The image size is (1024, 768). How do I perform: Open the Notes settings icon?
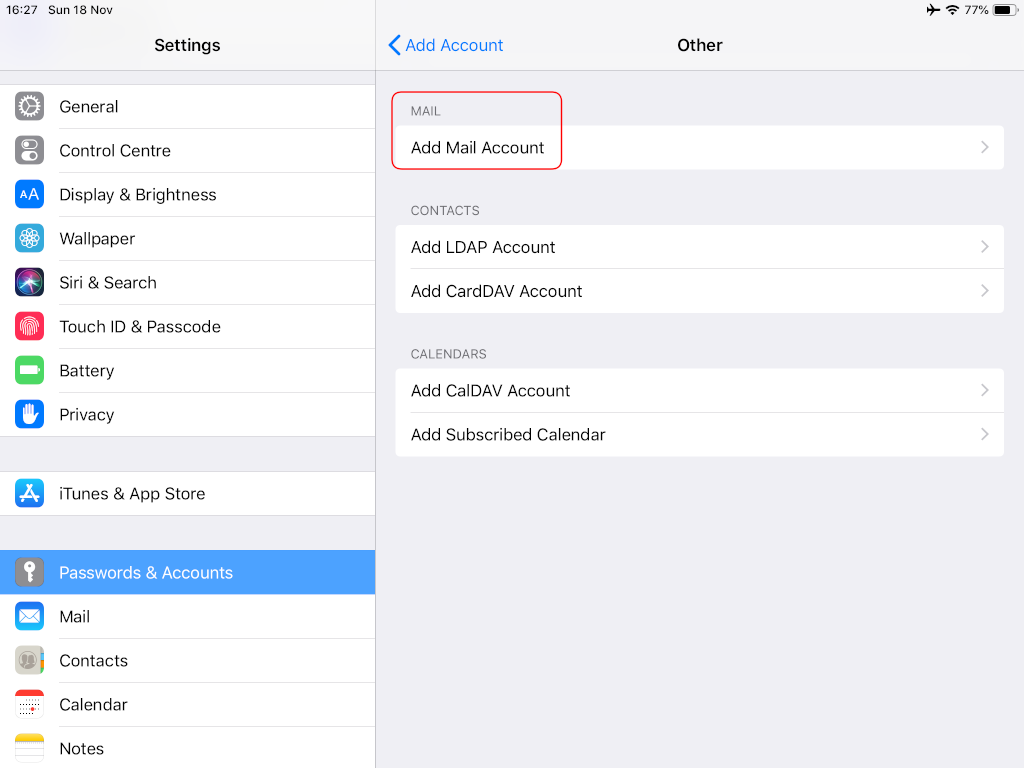click(x=29, y=748)
